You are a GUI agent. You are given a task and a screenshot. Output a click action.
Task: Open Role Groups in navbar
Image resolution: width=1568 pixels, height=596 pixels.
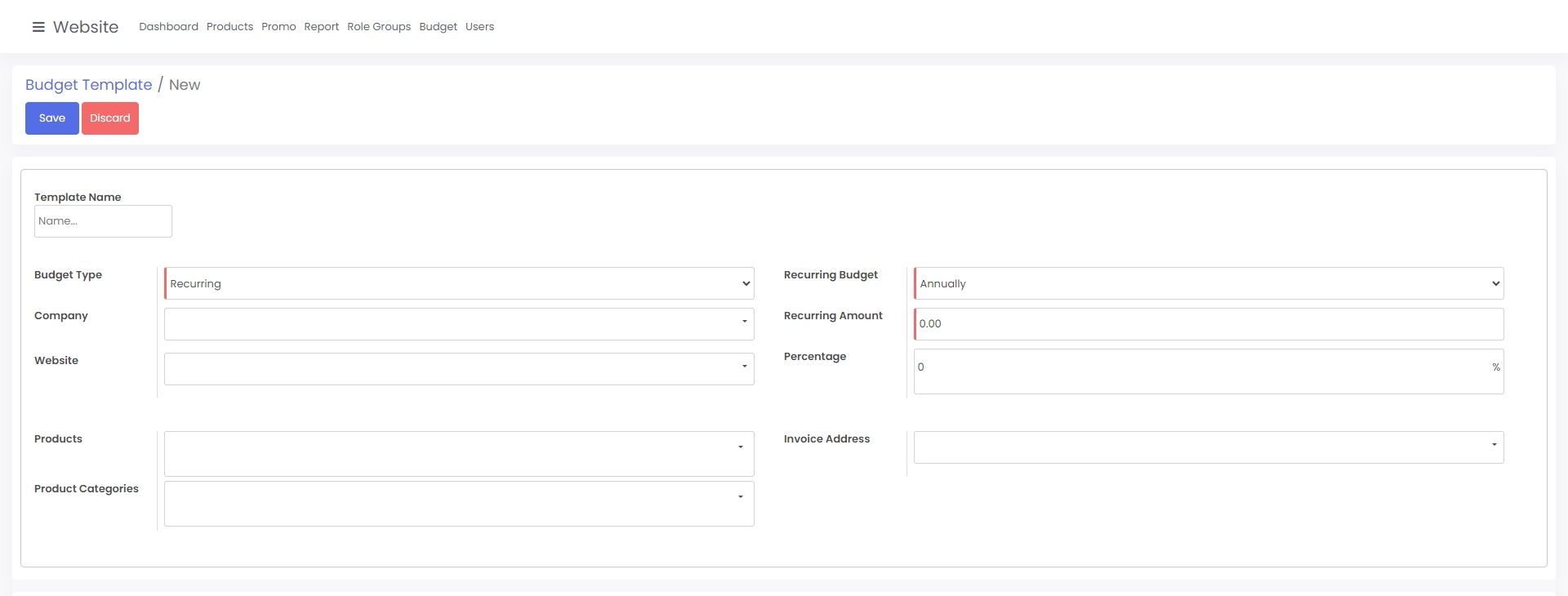pyautogui.click(x=379, y=27)
